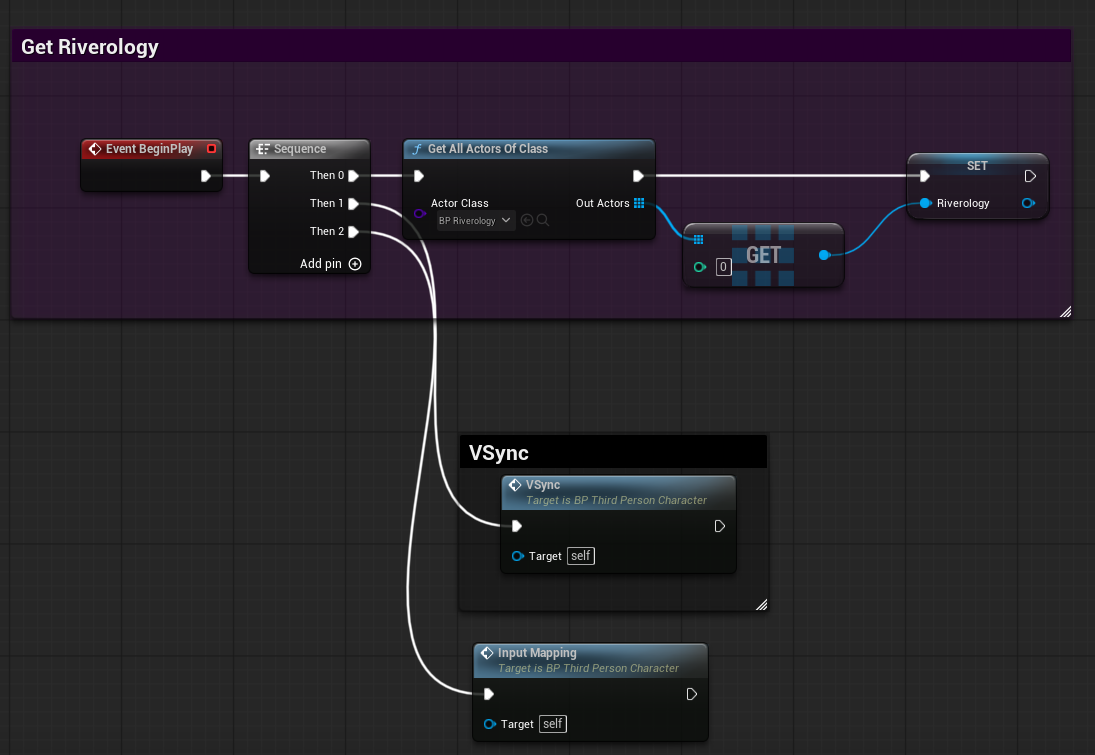
Task: Click the Out Actors array grid pin
Action: (638, 204)
